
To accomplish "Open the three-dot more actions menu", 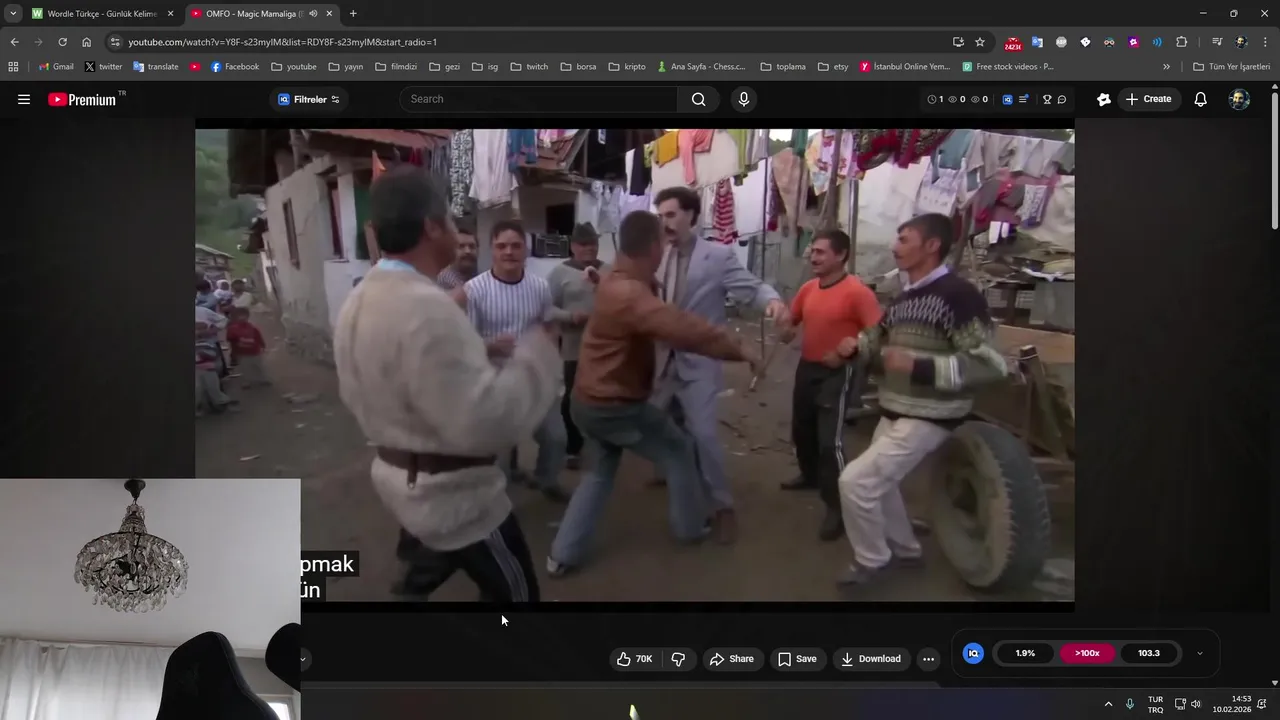I will [928, 658].
